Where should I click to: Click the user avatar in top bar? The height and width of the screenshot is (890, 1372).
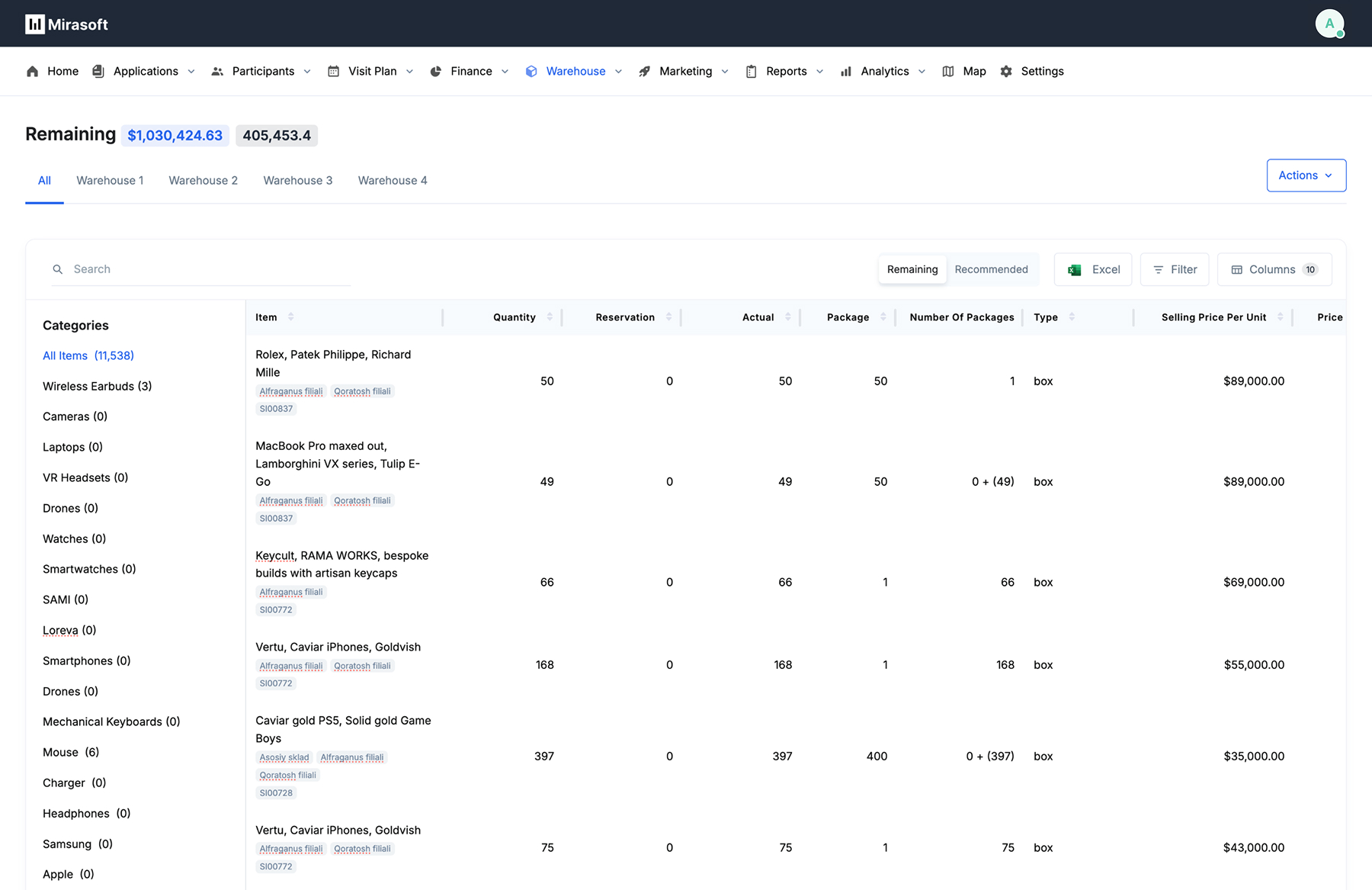coord(1329,24)
